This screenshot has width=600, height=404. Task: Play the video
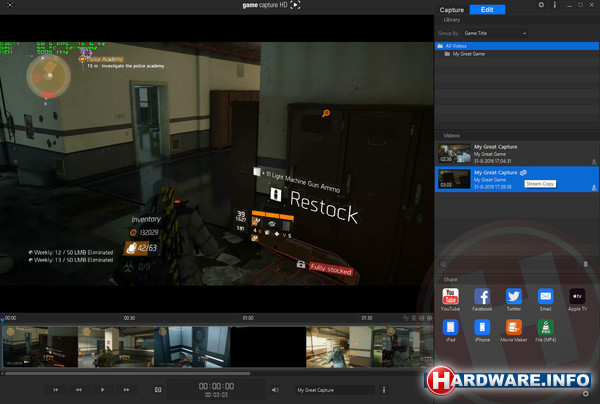click(x=102, y=389)
